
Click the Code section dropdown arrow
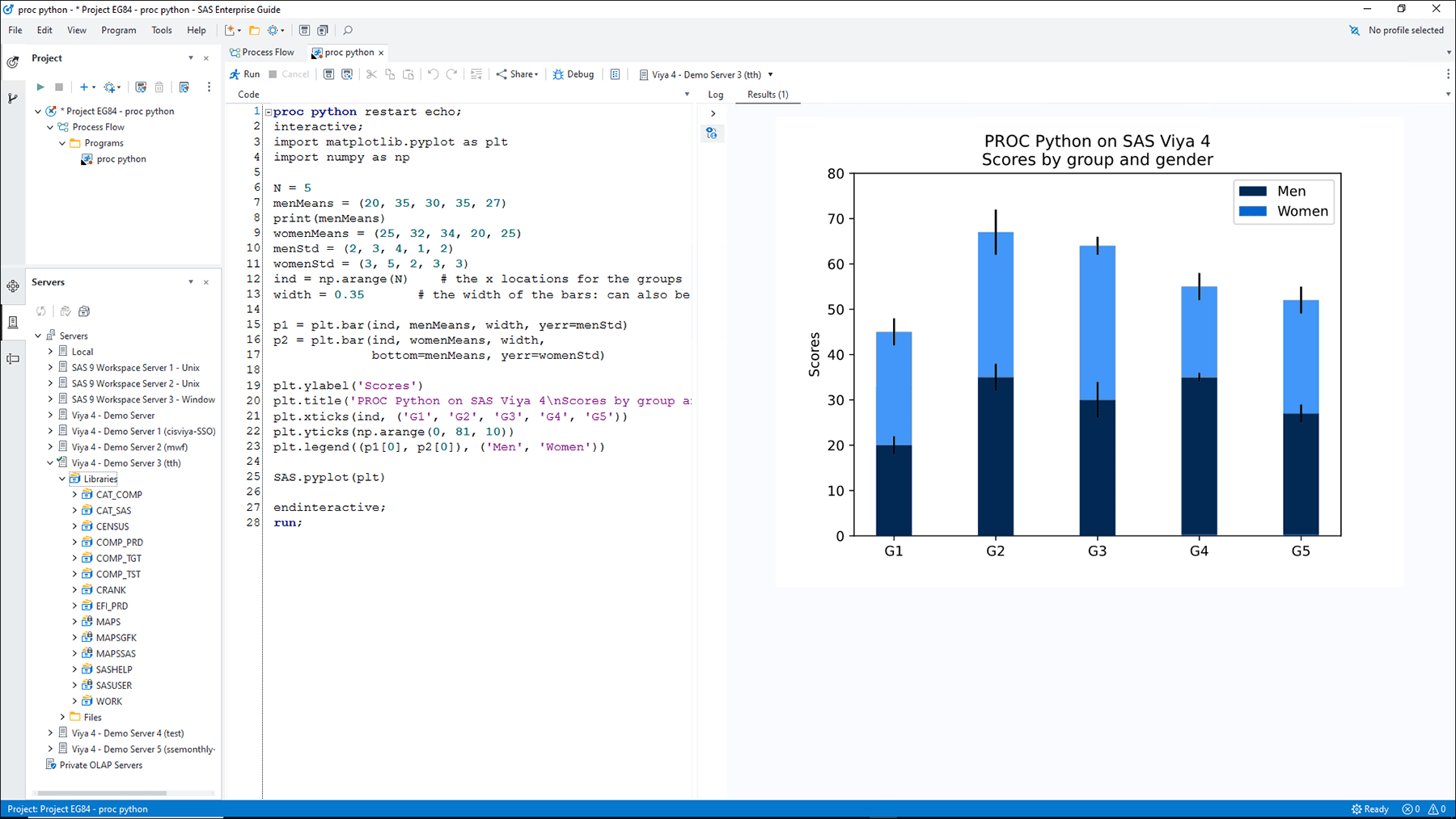pos(687,95)
